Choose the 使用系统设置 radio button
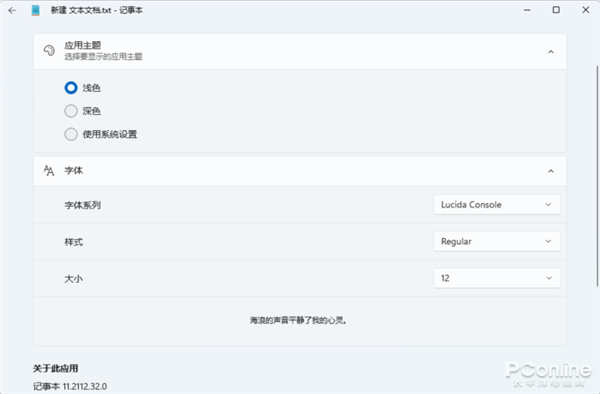The height and width of the screenshot is (394, 600). pos(71,134)
